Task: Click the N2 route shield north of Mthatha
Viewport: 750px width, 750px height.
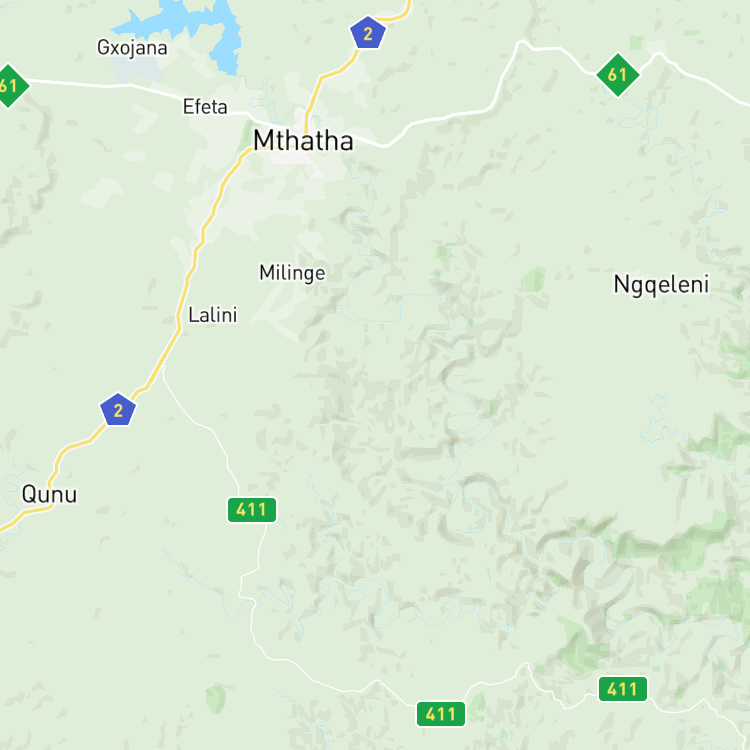Action: pos(367,33)
